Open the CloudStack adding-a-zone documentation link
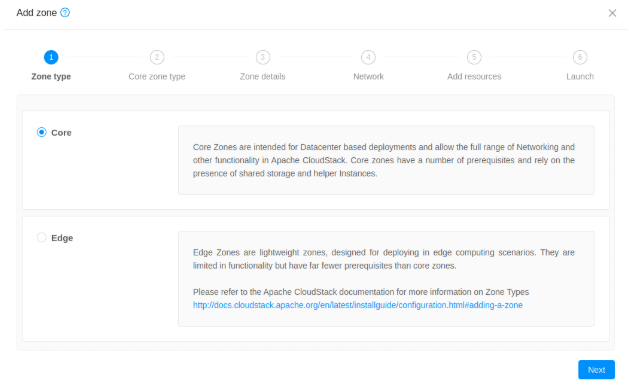The image size is (629, 387). point(357,305)
